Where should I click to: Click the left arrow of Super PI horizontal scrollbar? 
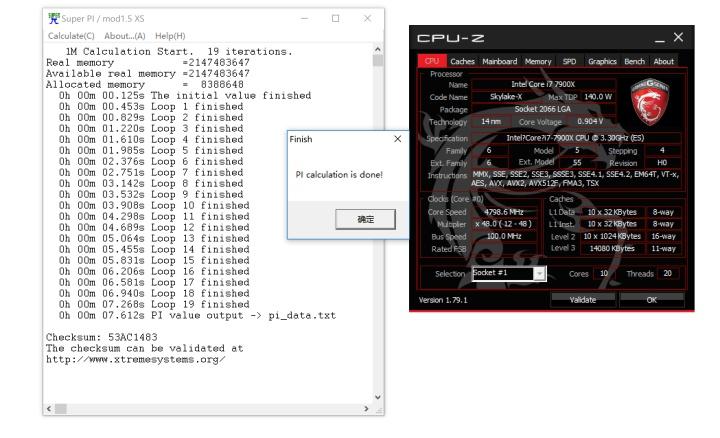click(x=49, y=408)
